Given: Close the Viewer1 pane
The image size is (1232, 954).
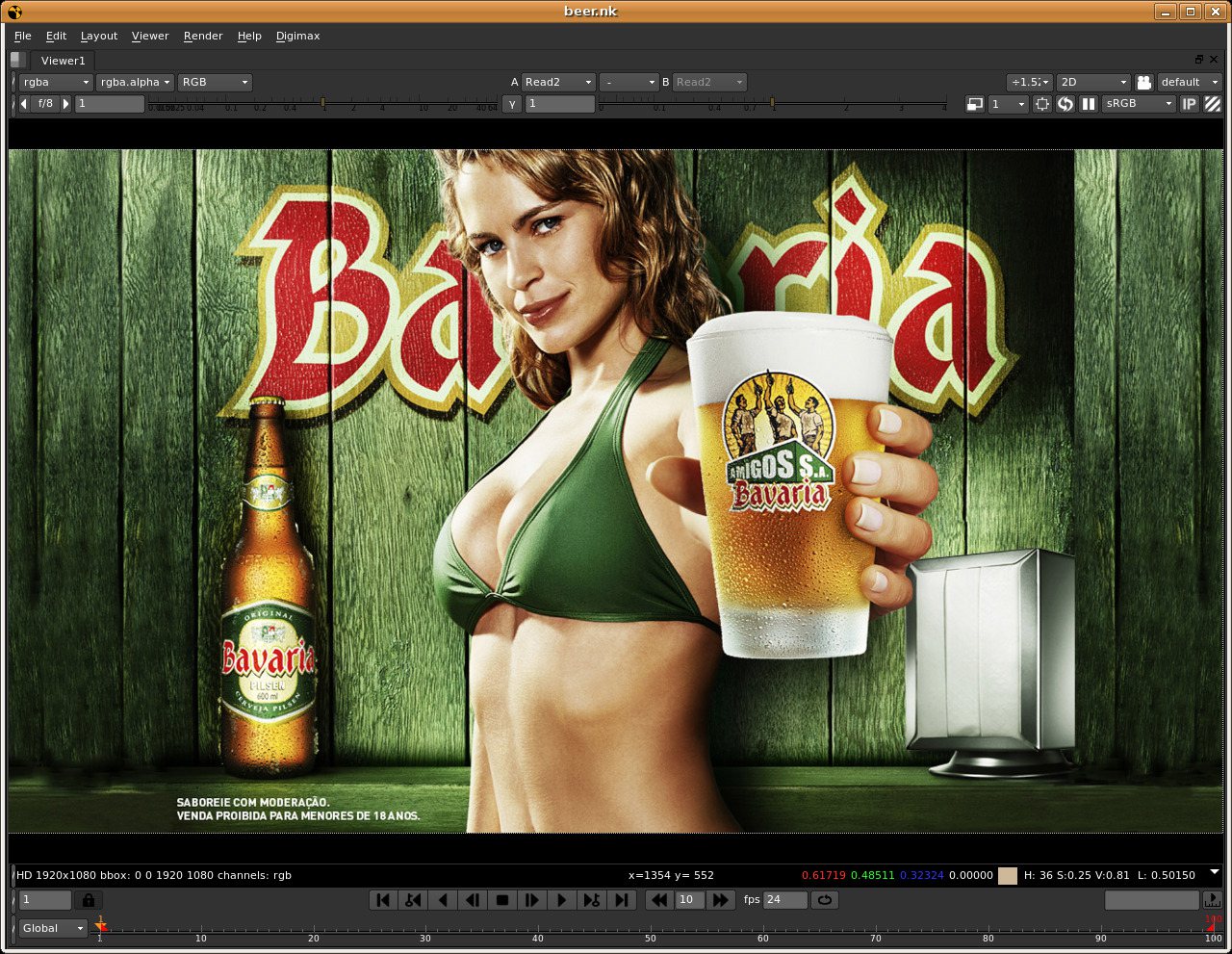Looking at the screenshot, I should pos(1214,60).
